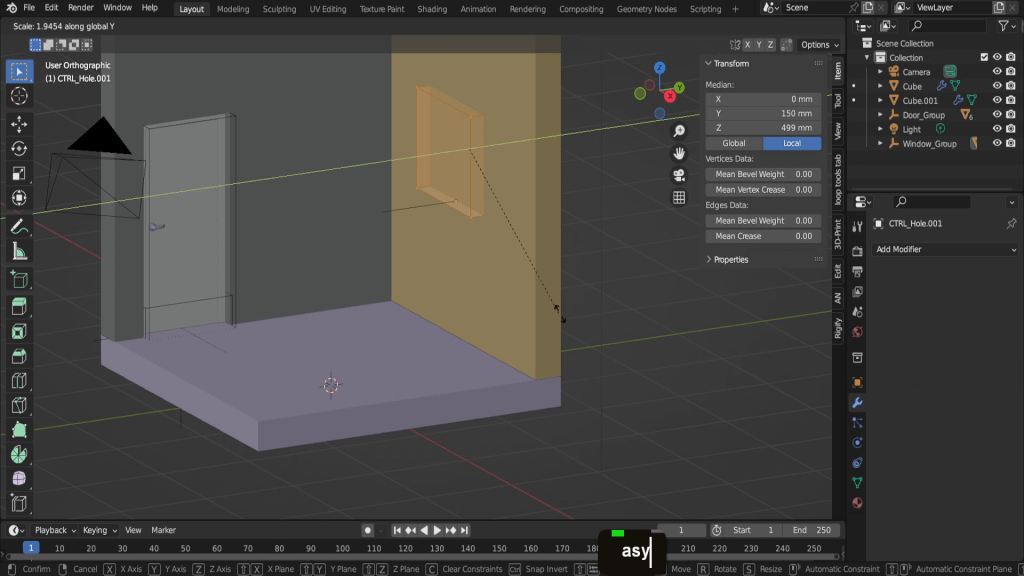Expand the Properties panel section
1024x576 pixels.
click(730, 259)
